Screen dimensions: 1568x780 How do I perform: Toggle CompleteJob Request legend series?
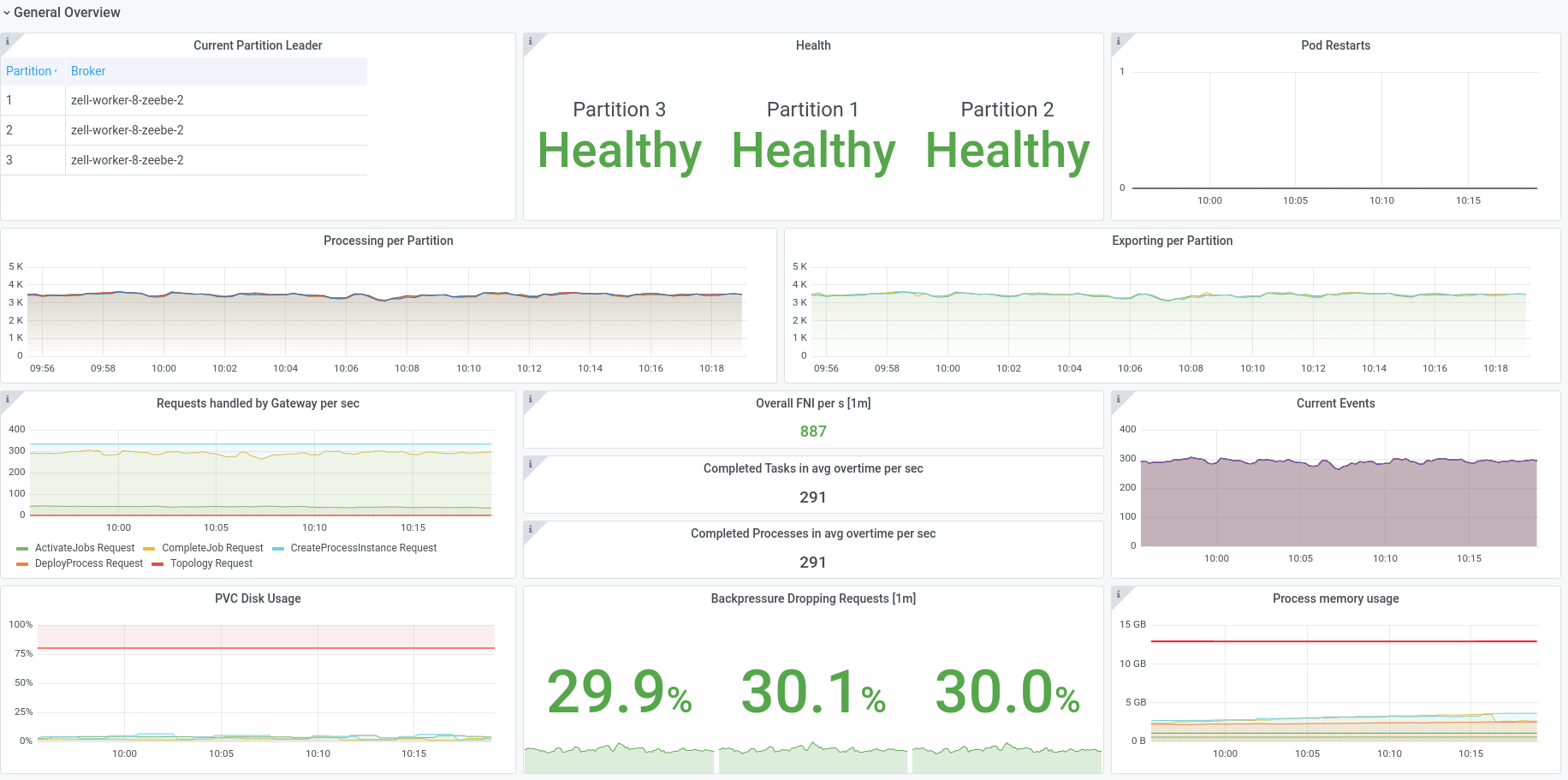(x=212, y=548)
